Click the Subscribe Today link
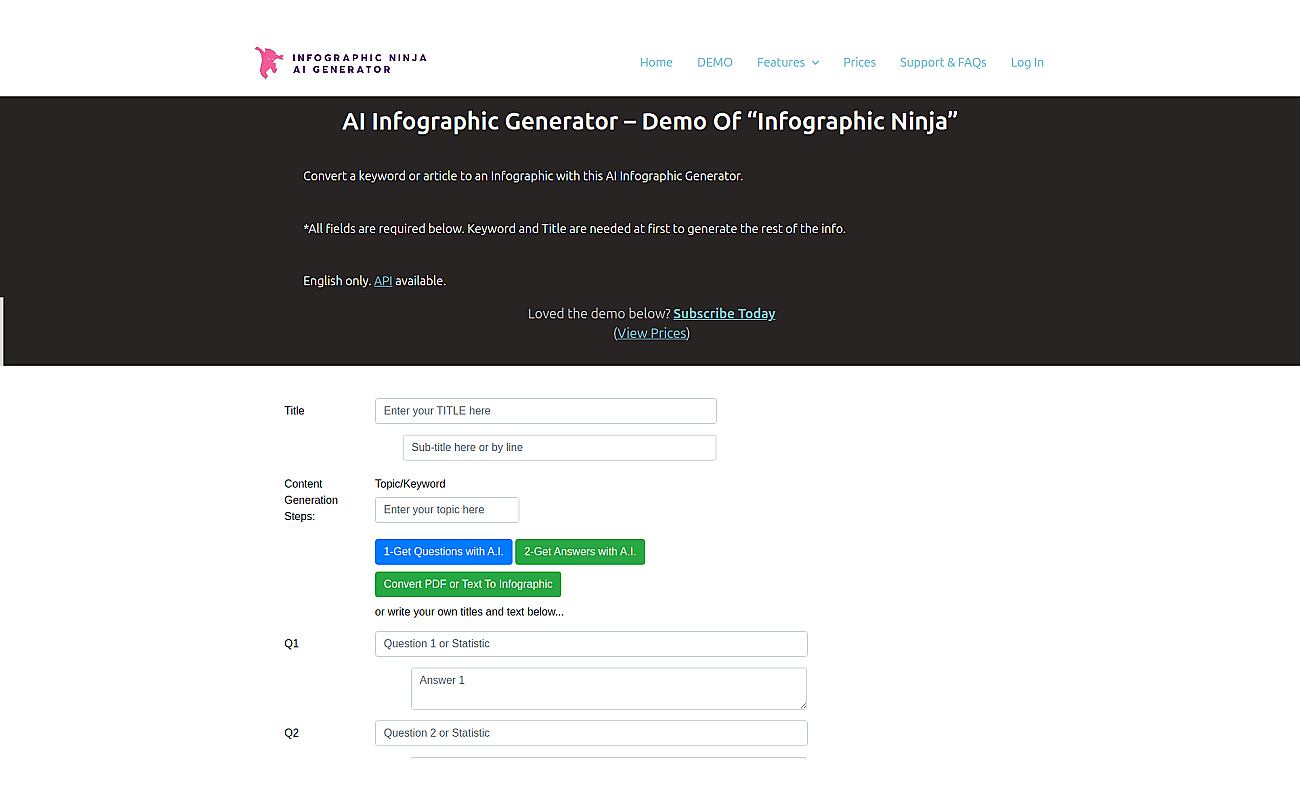This screenshot has height=788, width=1300. [x=724, y=313]
